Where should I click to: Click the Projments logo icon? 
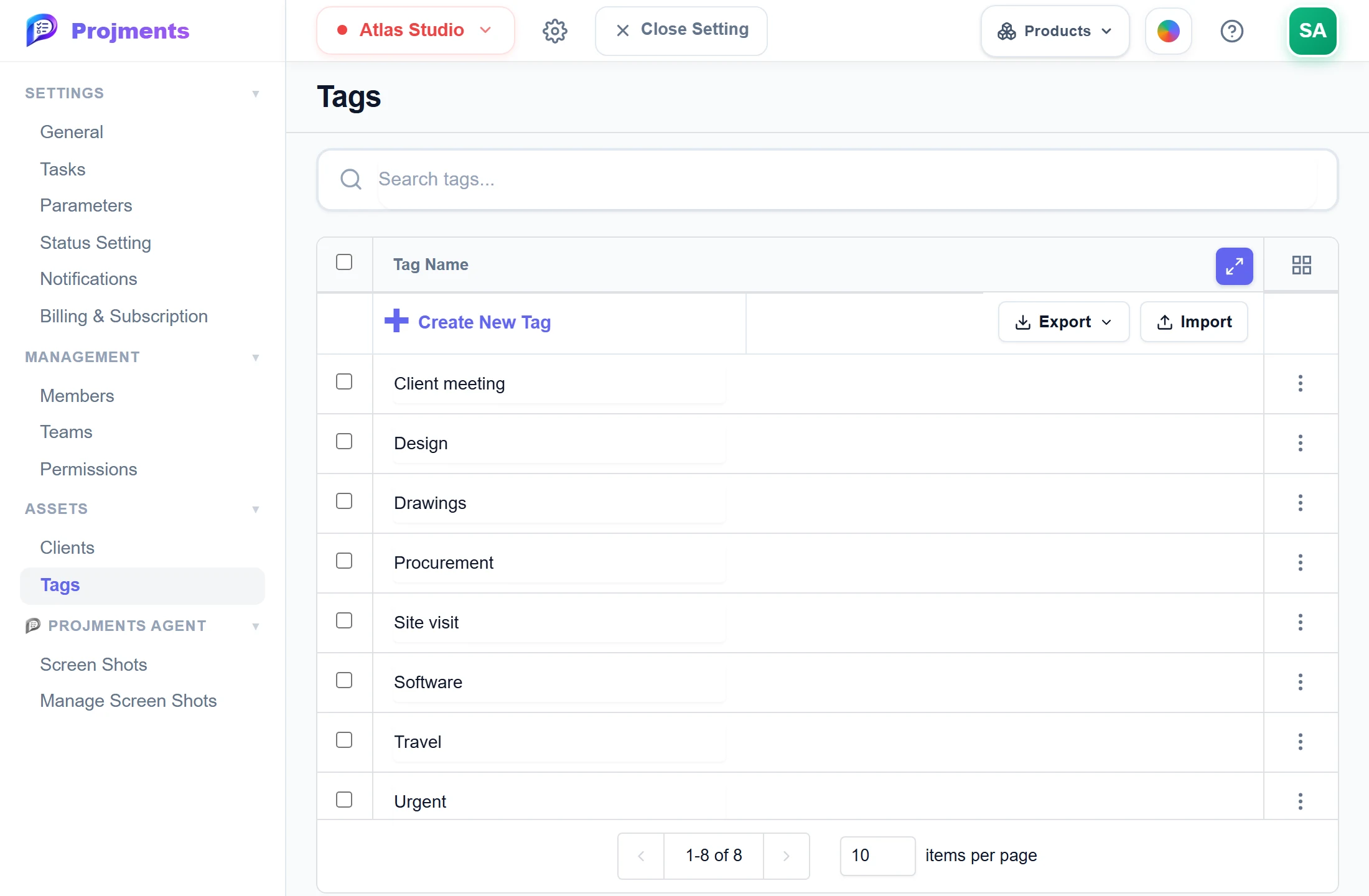pyautogui.click(x=41, y=30)
